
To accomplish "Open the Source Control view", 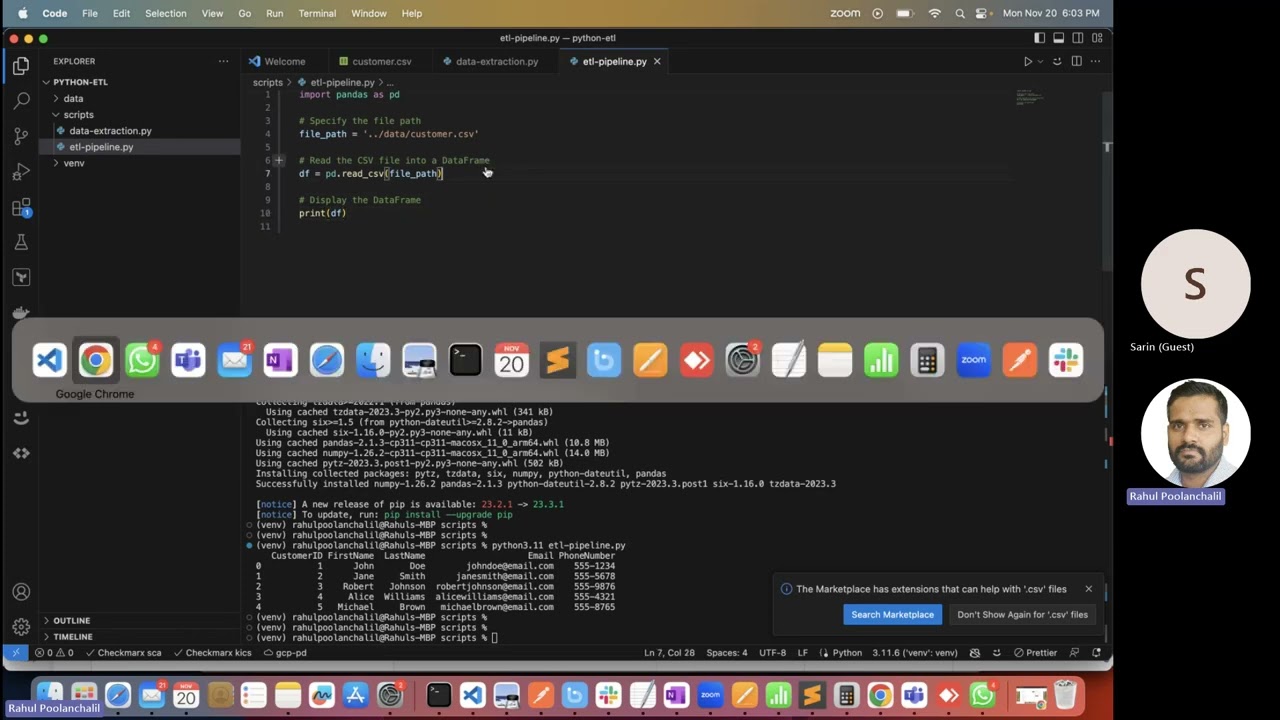I will (x=21, y=137).
